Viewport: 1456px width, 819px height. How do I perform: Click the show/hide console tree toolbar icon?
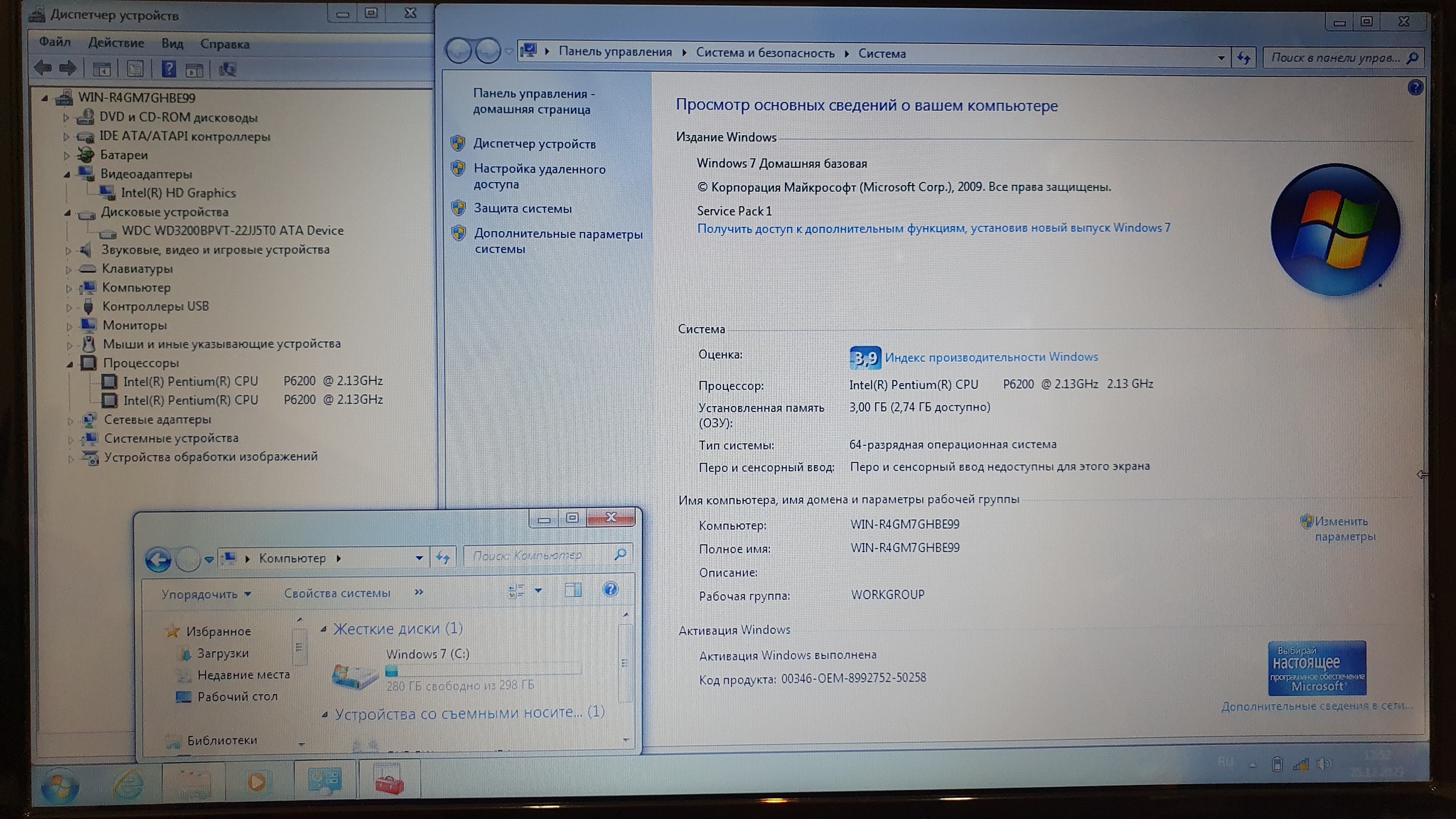(x=102, y=69)
